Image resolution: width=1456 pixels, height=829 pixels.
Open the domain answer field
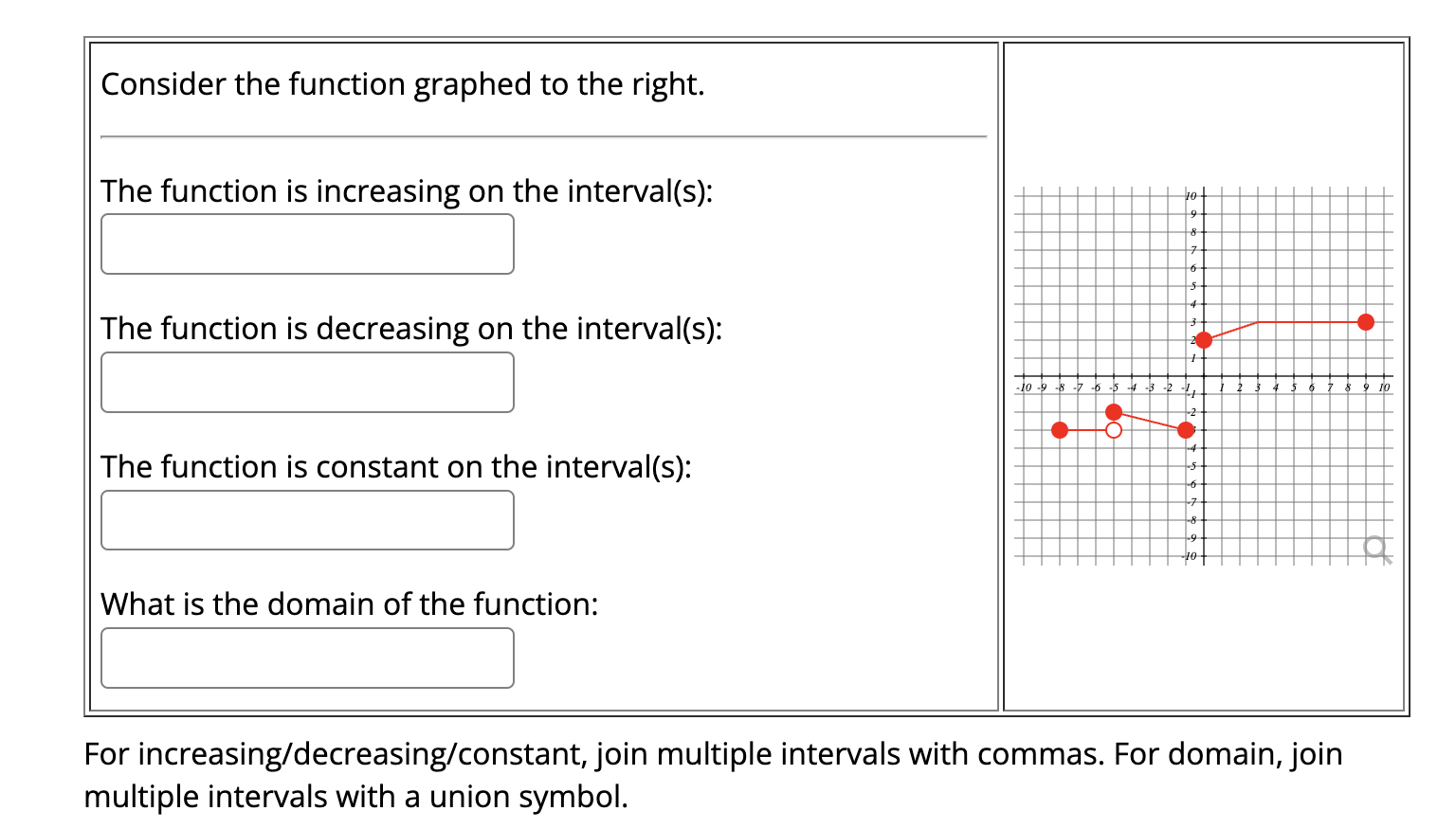(x=307, y=658)
